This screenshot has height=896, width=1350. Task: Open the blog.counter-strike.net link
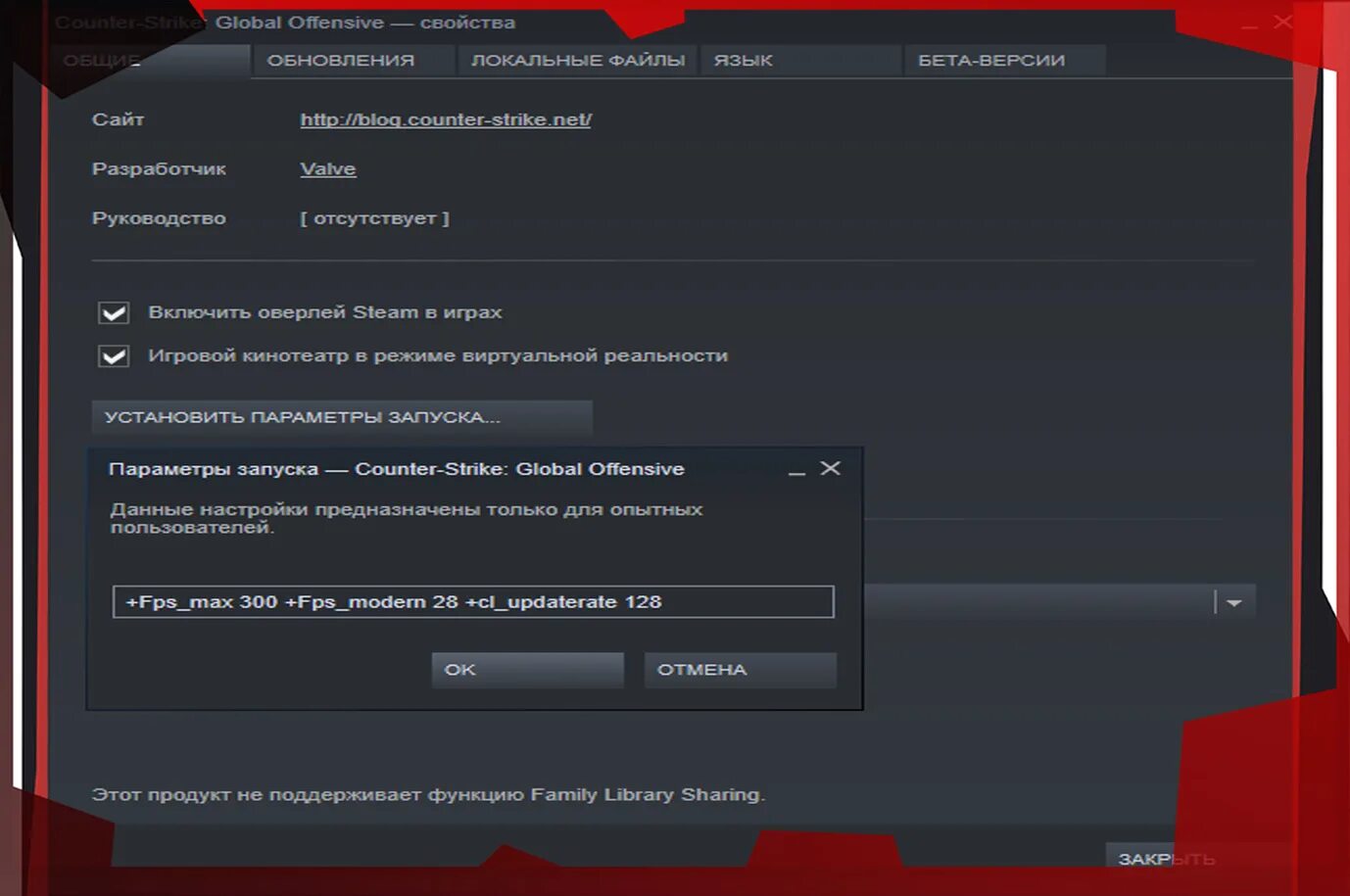click(x=446, y=119)
